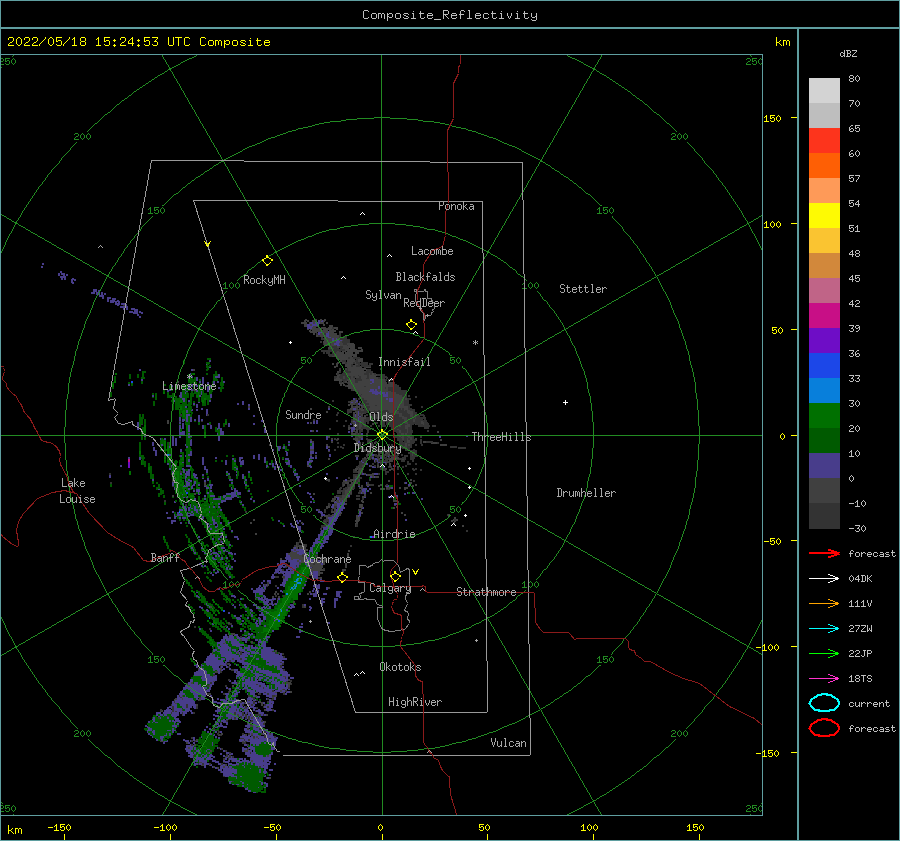The image size is (900, 841).
Task: Click the Banff town label
Action: [165, 558]
